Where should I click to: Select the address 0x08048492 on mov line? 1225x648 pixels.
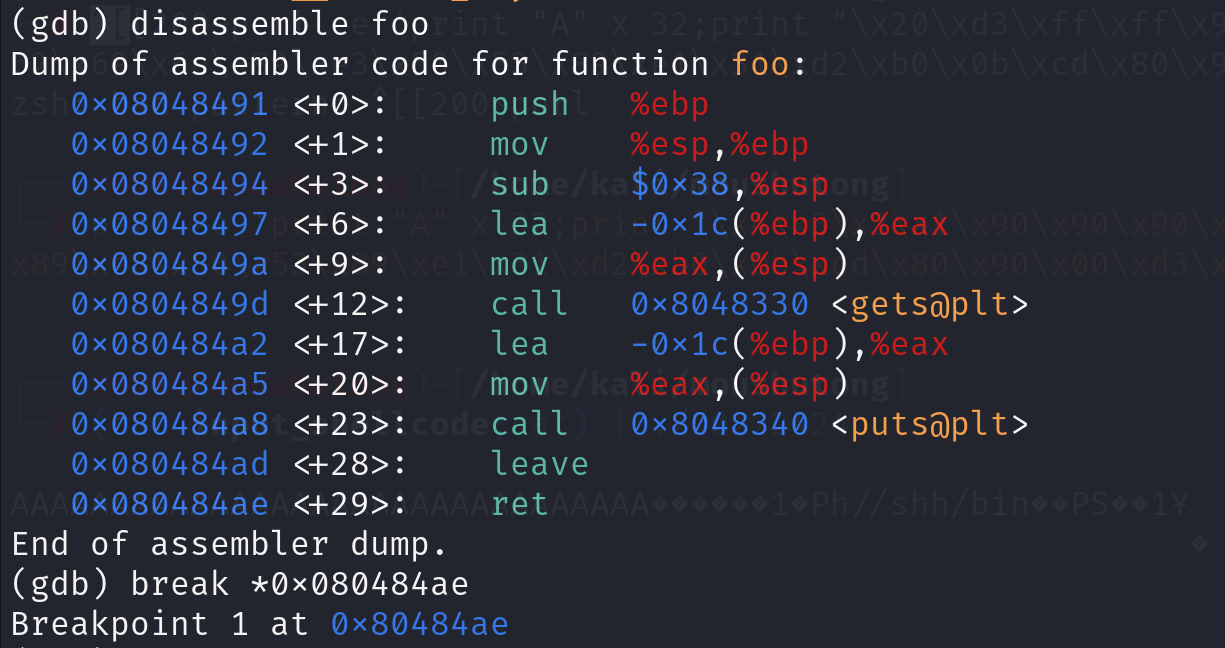170,144
